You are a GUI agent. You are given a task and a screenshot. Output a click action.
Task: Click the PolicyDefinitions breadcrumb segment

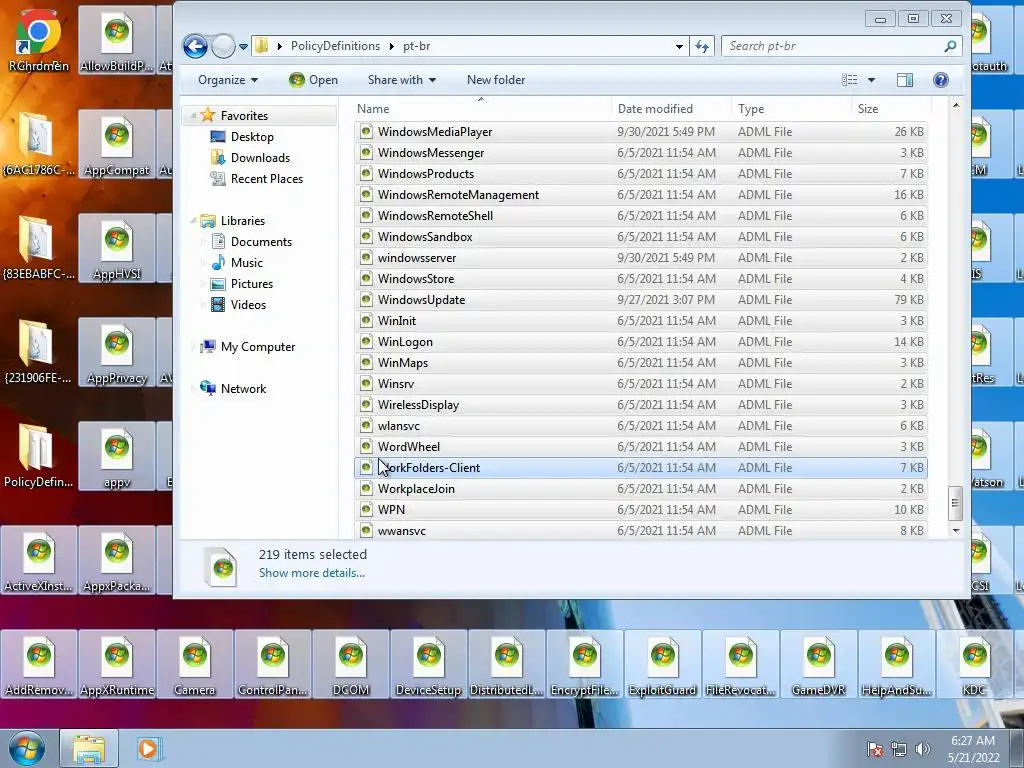coord(335,46)
